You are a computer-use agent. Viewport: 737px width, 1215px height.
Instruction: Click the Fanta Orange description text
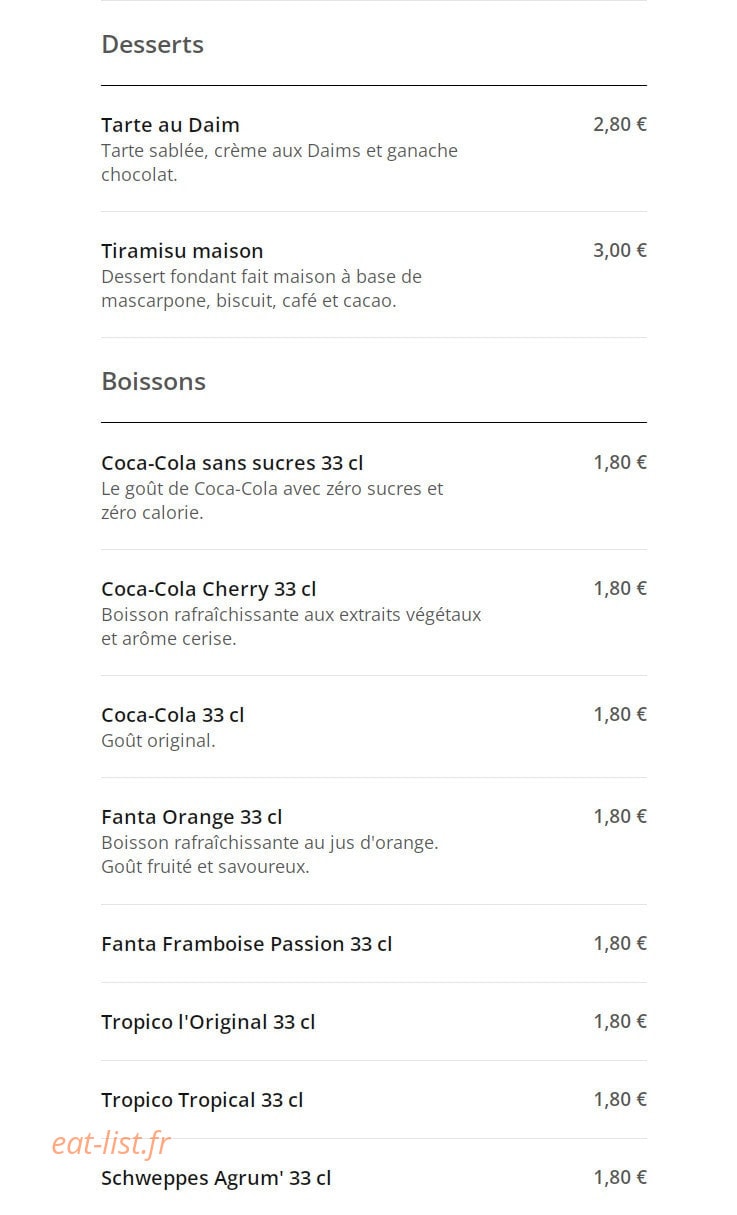pos(270,855)
